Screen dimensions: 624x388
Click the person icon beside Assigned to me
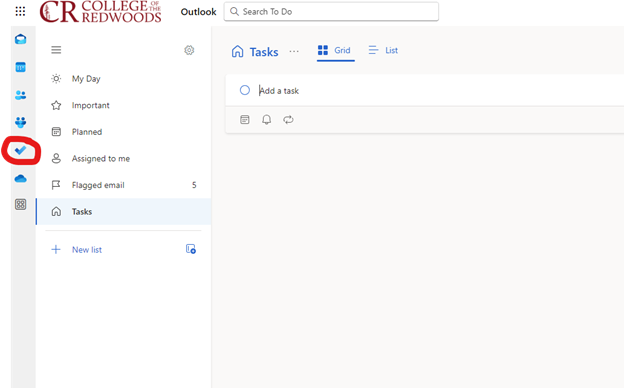[56, 158]
